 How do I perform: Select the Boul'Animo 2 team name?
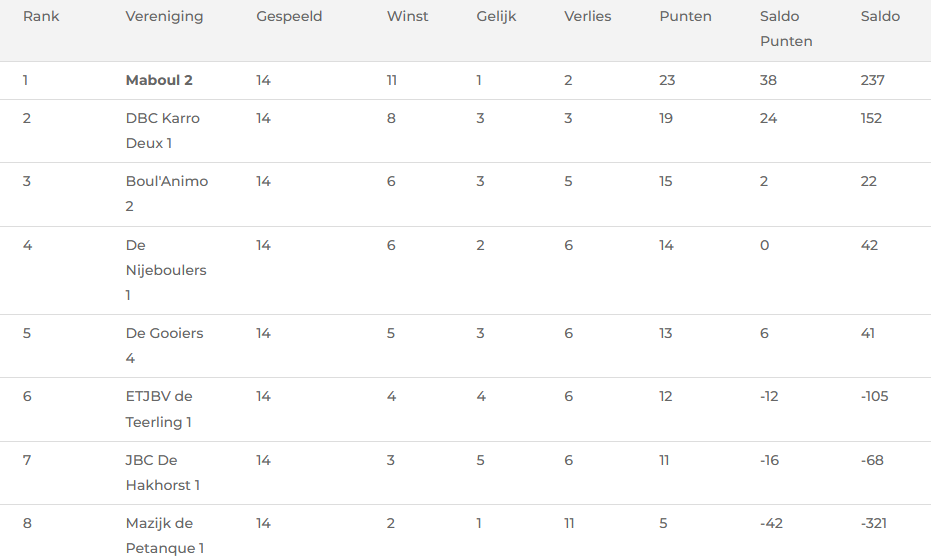tap(167, 194)
